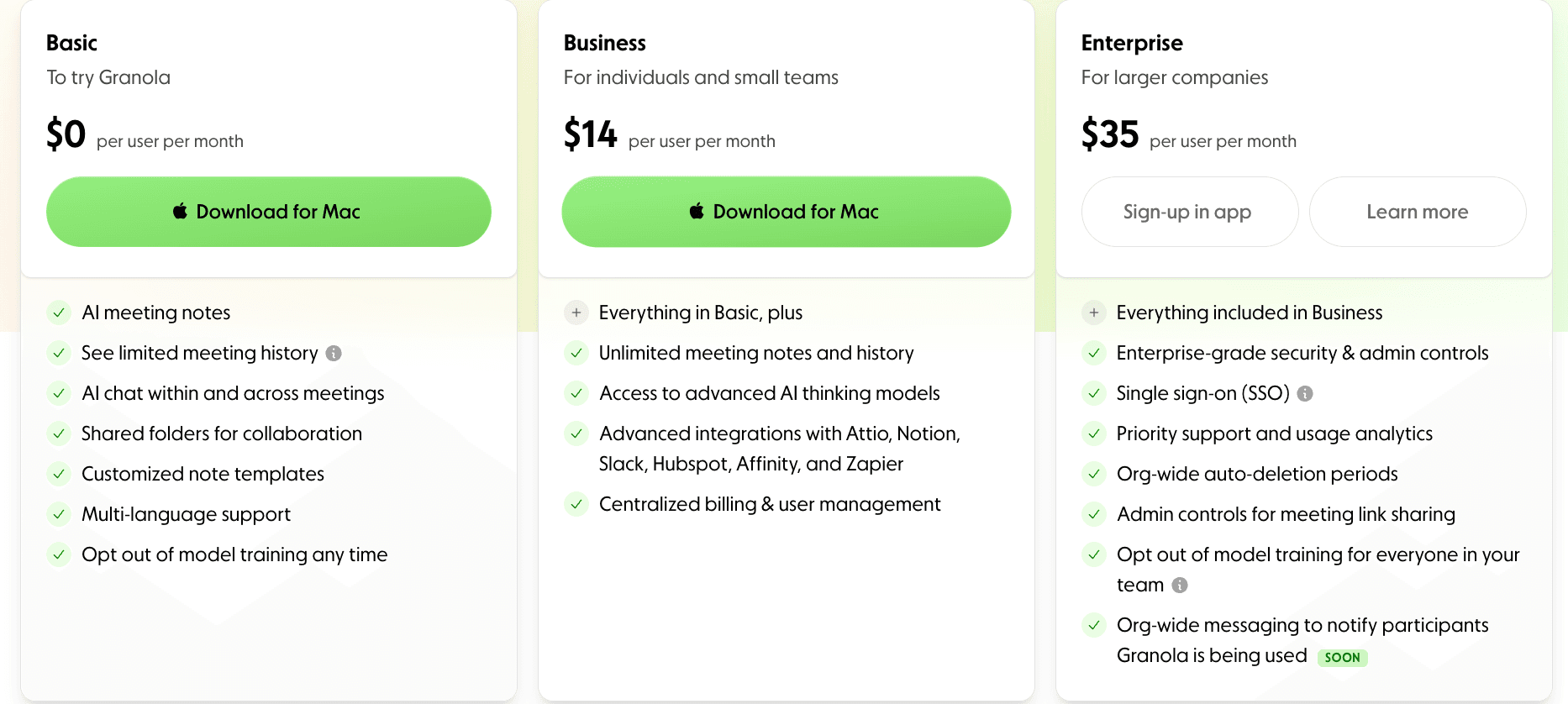Viewport: 1568px width, 704px height.
Task: Click the checkmark beside Advanced integrations with Attio
Action: click(576, 433)
